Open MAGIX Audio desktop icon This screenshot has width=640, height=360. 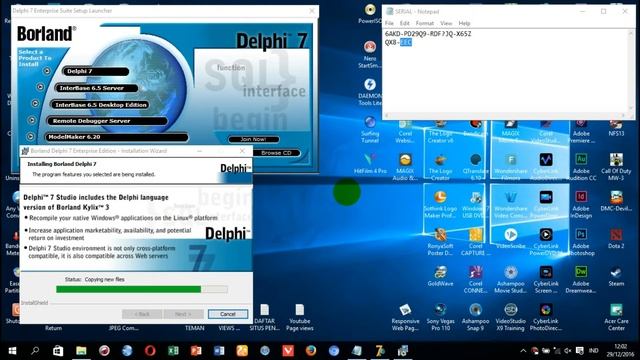405,167
